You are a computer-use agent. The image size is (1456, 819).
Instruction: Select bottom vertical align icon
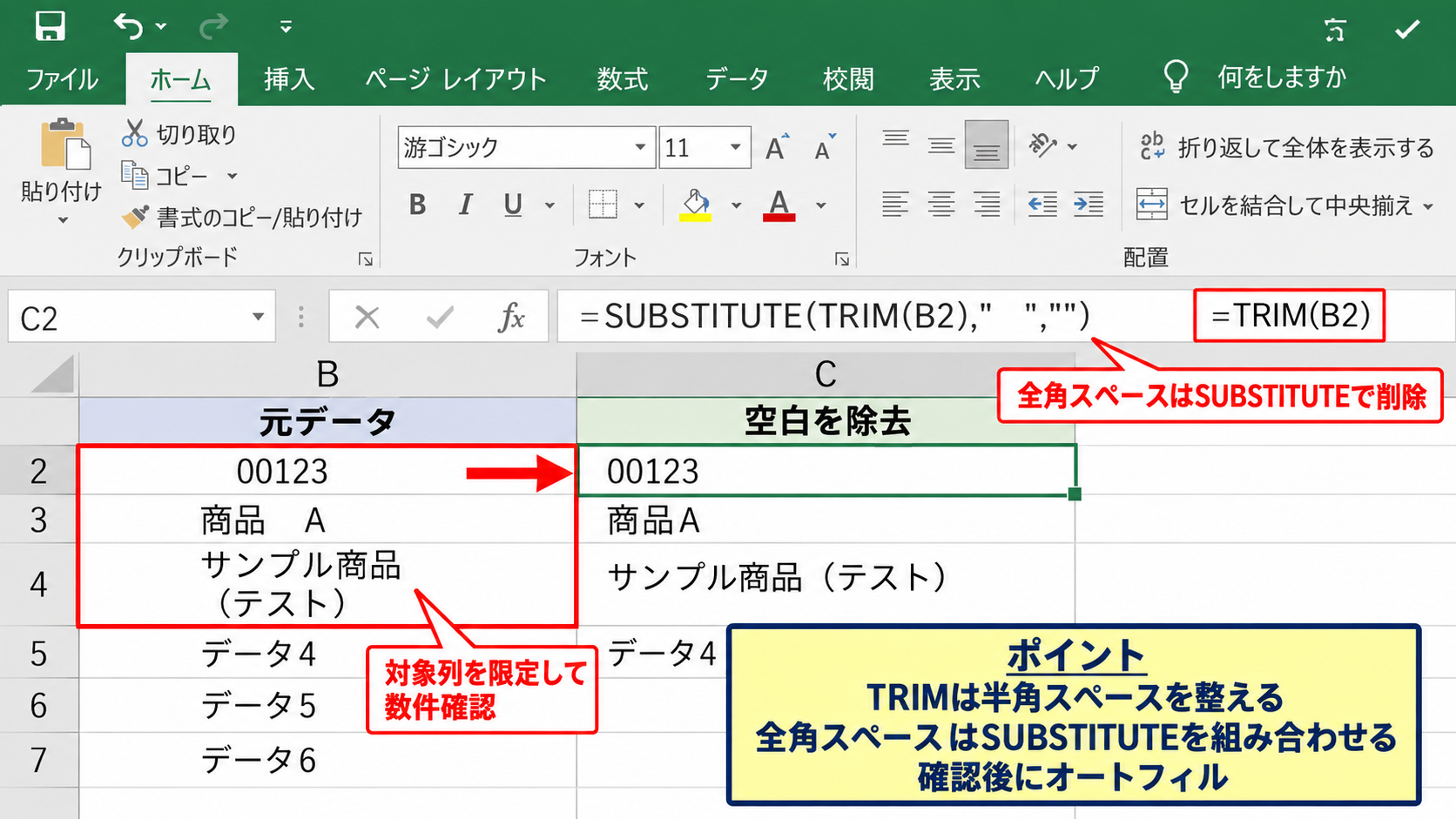pyautogui.click(x=987, y=144)
